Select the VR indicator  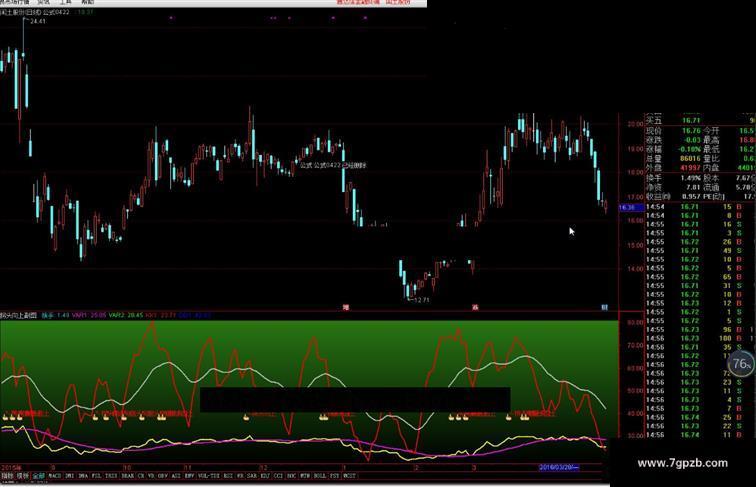coord(151,476)
